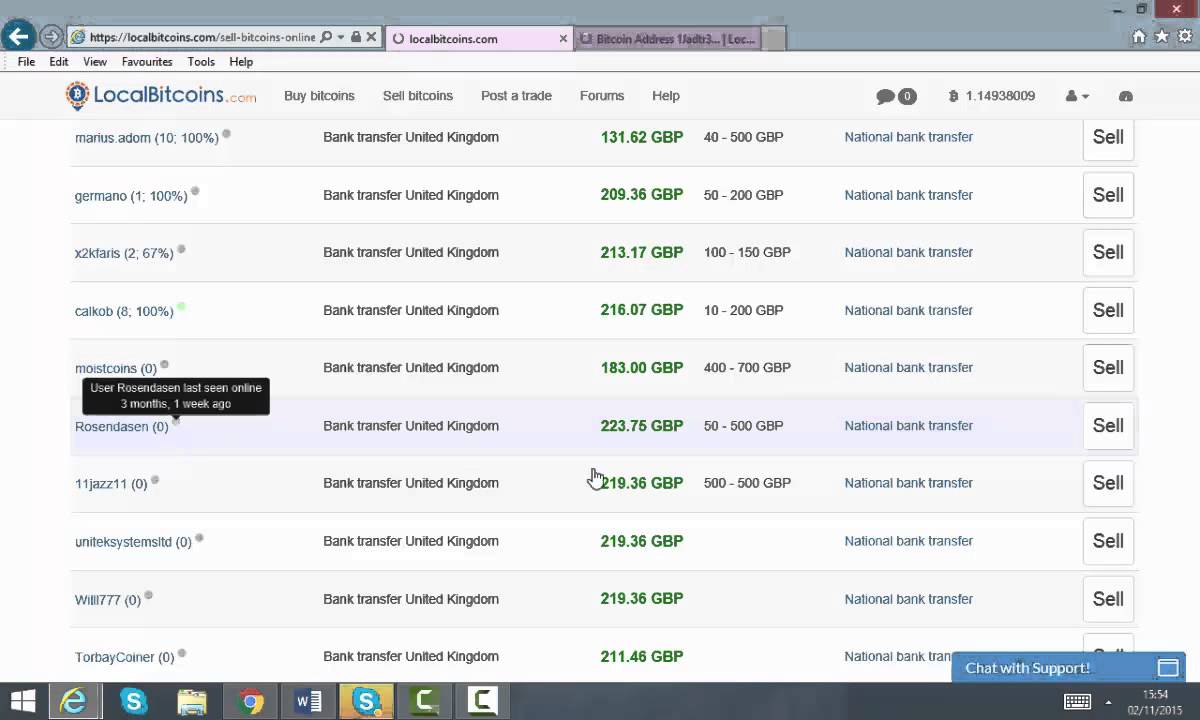Open the Post a trade page

[x=516, y=96]
